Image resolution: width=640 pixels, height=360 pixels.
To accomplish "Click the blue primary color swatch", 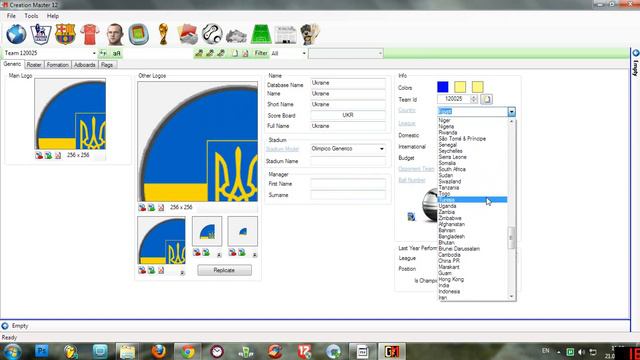I will coord(443,87).
